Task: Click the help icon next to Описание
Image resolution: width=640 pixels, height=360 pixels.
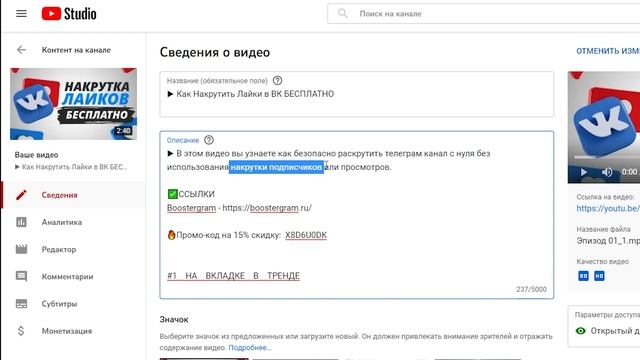Action: click(x=209, y=140)
